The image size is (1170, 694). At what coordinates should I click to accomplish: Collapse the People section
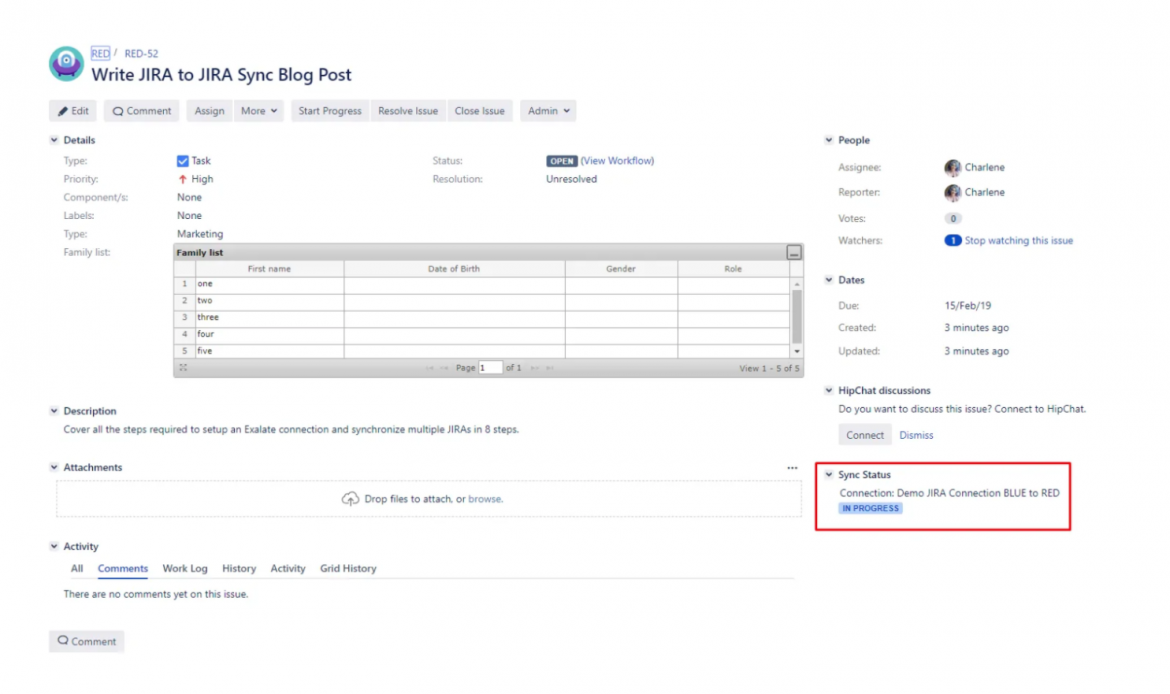click(x=828, y=140)
